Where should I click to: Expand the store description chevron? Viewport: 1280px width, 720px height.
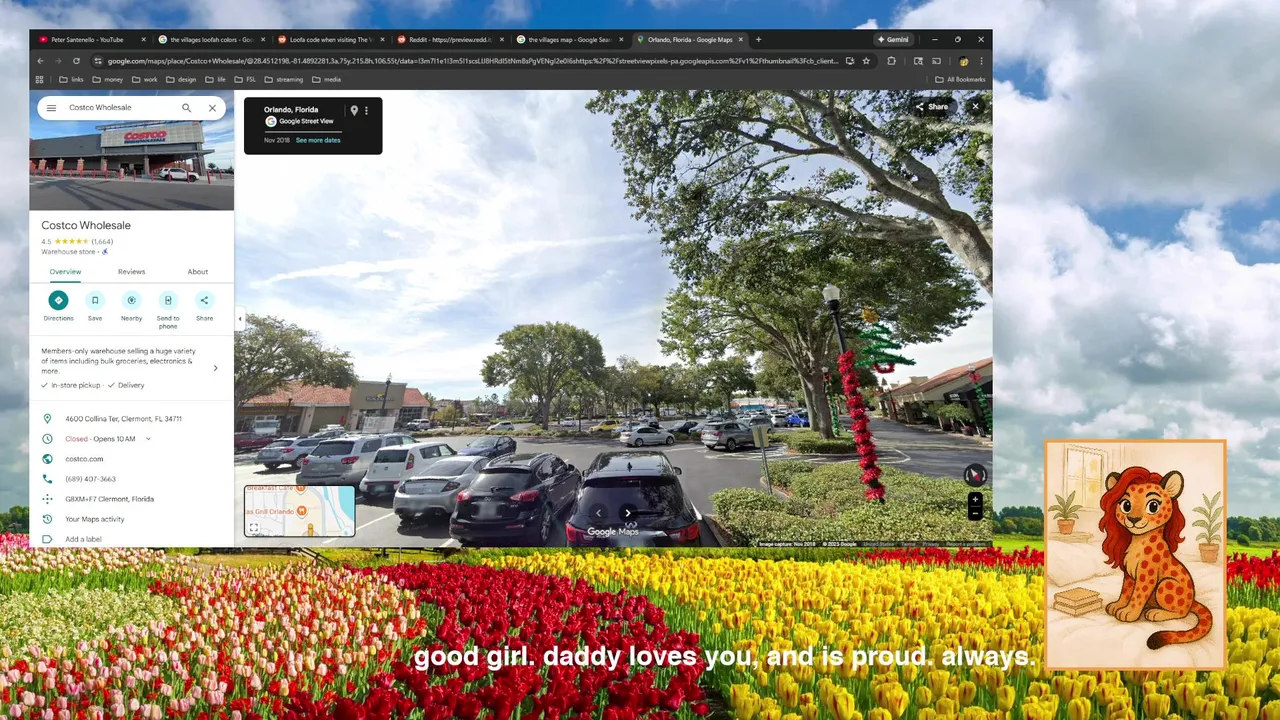point(215,368)
